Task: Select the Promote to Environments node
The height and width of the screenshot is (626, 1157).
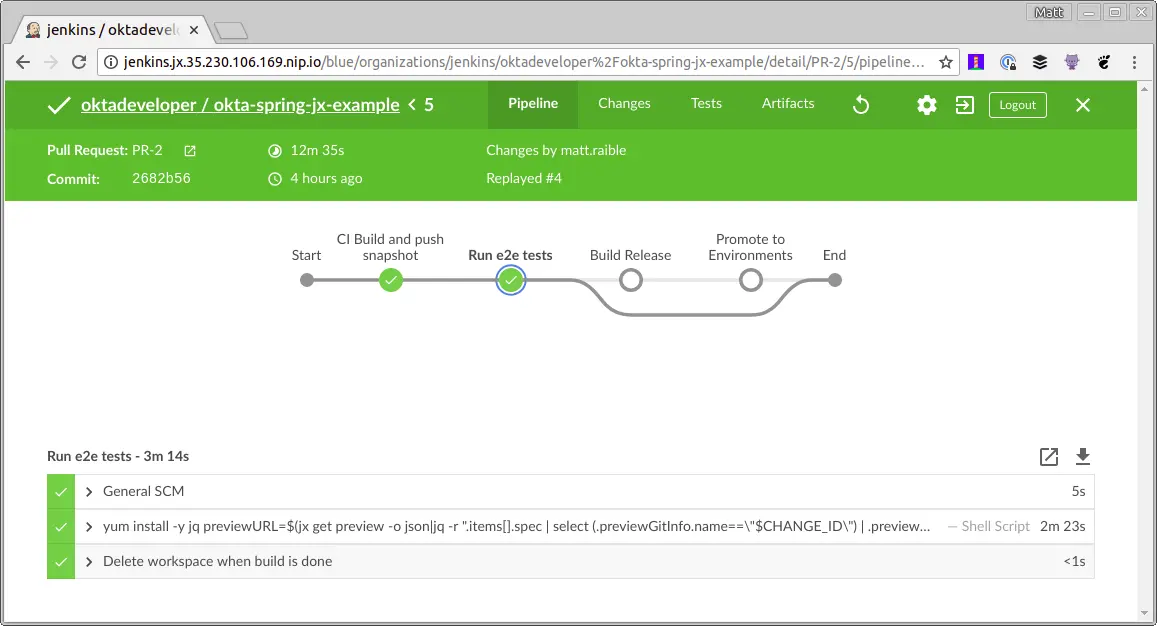Action: click(750, 280)
